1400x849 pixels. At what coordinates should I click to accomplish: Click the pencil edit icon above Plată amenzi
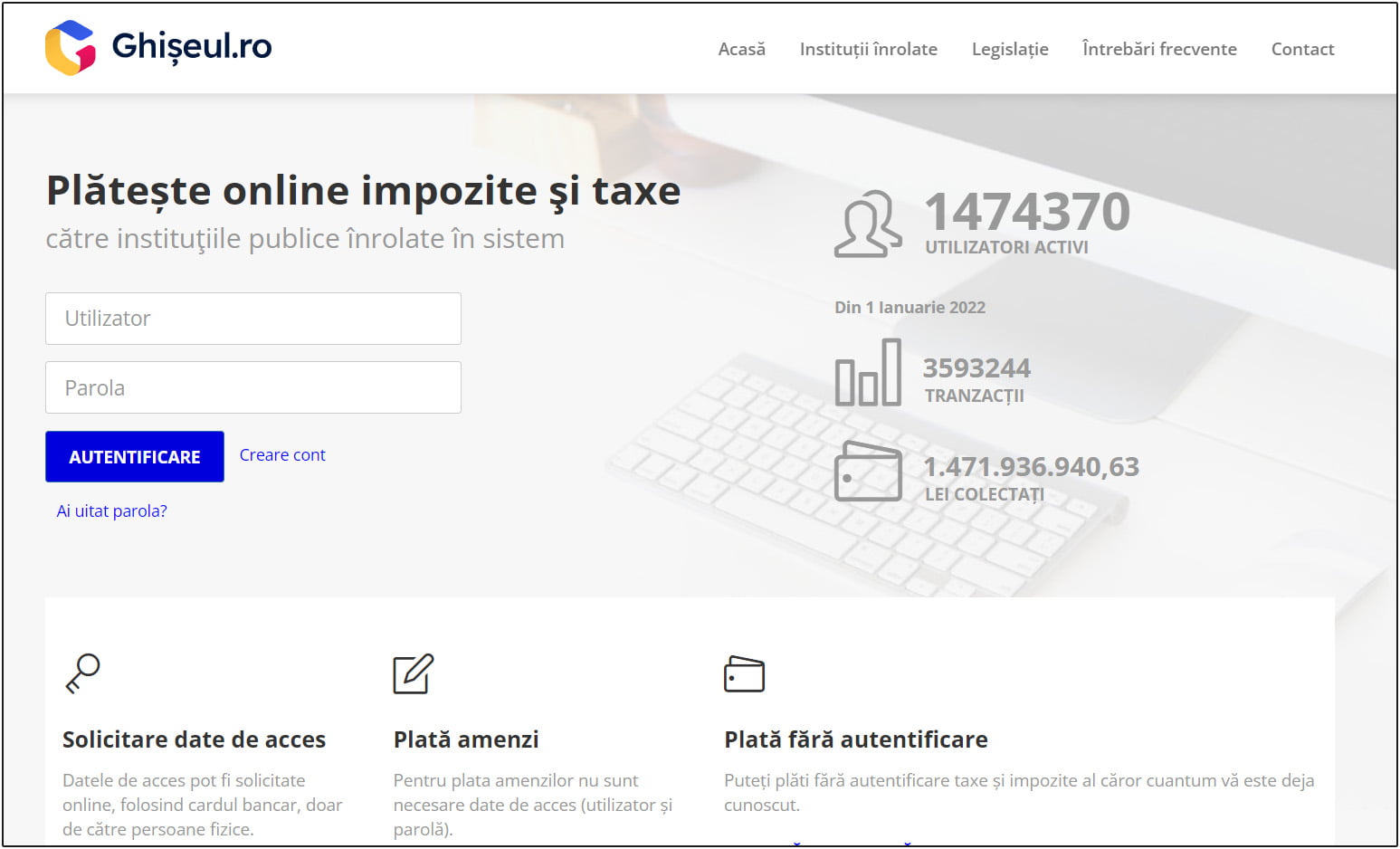pyautogui.click(x=414, y=673)
